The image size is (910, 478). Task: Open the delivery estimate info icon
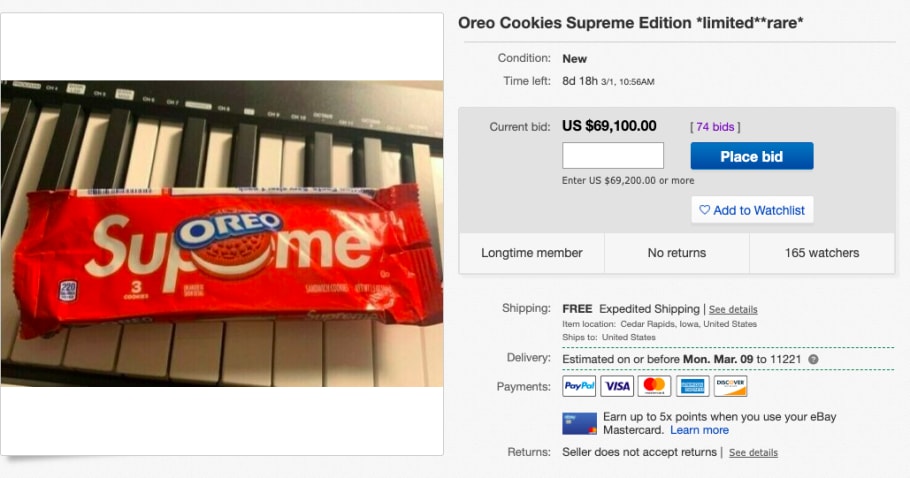[x=813, y=359]
